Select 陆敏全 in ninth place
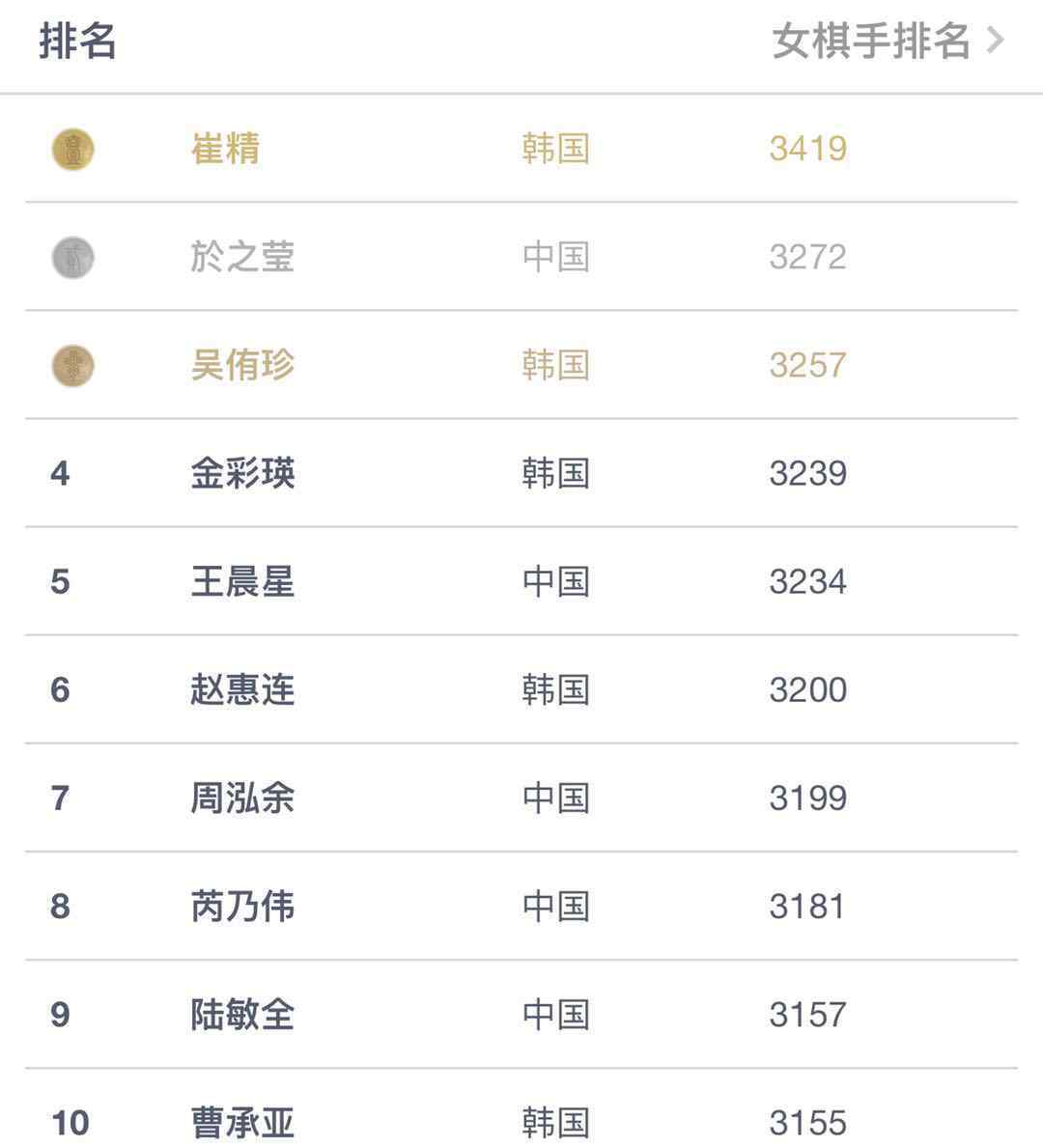The image size is (1043, 1148). 242,1015
